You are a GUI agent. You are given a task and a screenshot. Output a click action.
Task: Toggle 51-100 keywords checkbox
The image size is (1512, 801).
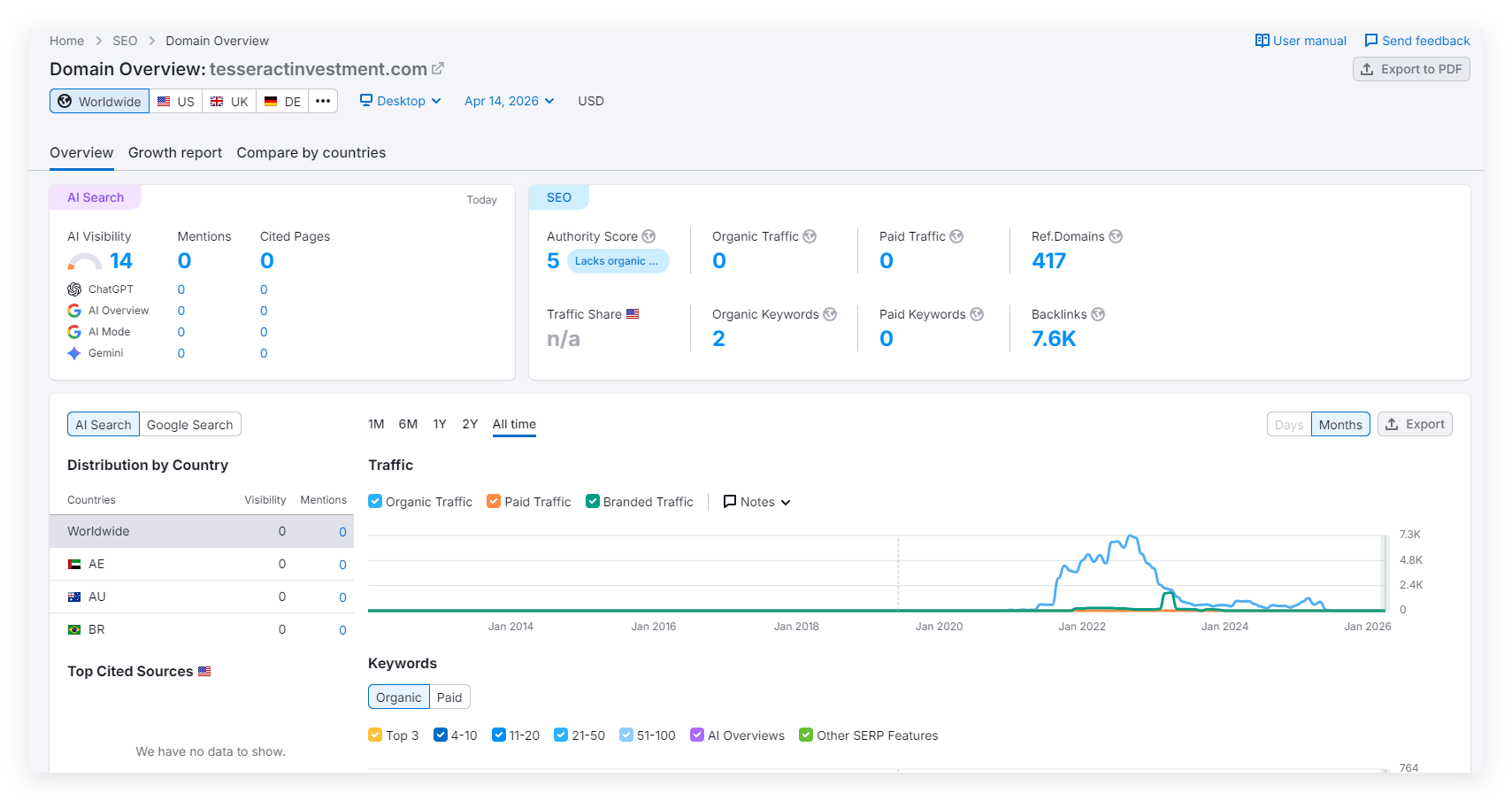pyautogui.click(x=626, y=735)
